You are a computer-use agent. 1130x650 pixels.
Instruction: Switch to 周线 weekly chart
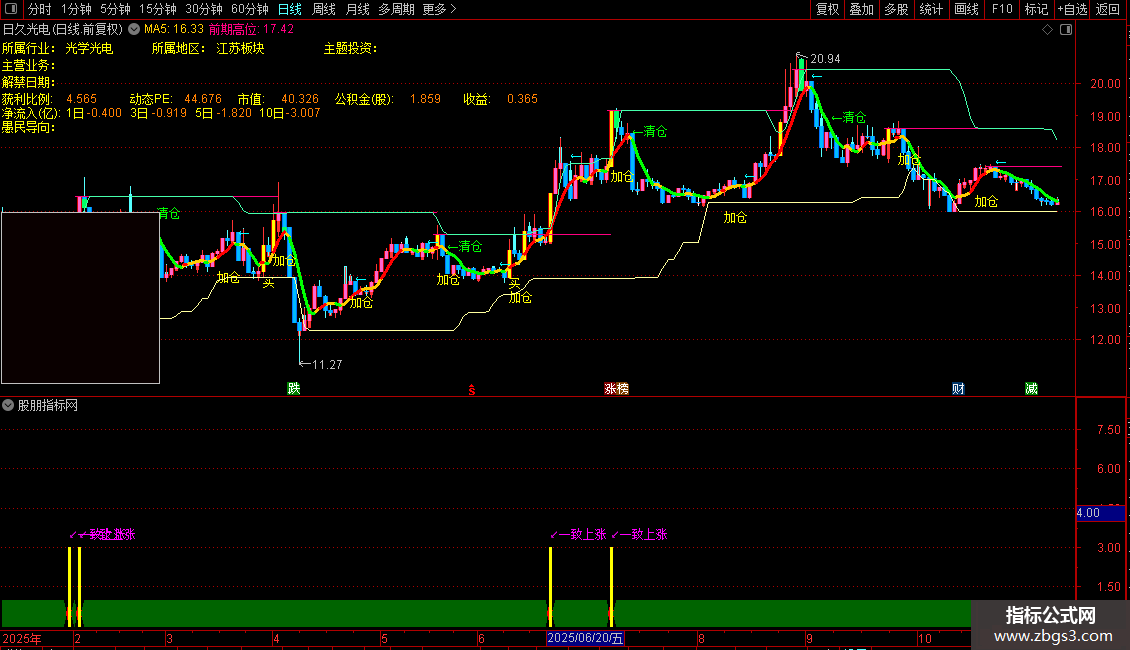pyautogui.click(x=324, y=9)
